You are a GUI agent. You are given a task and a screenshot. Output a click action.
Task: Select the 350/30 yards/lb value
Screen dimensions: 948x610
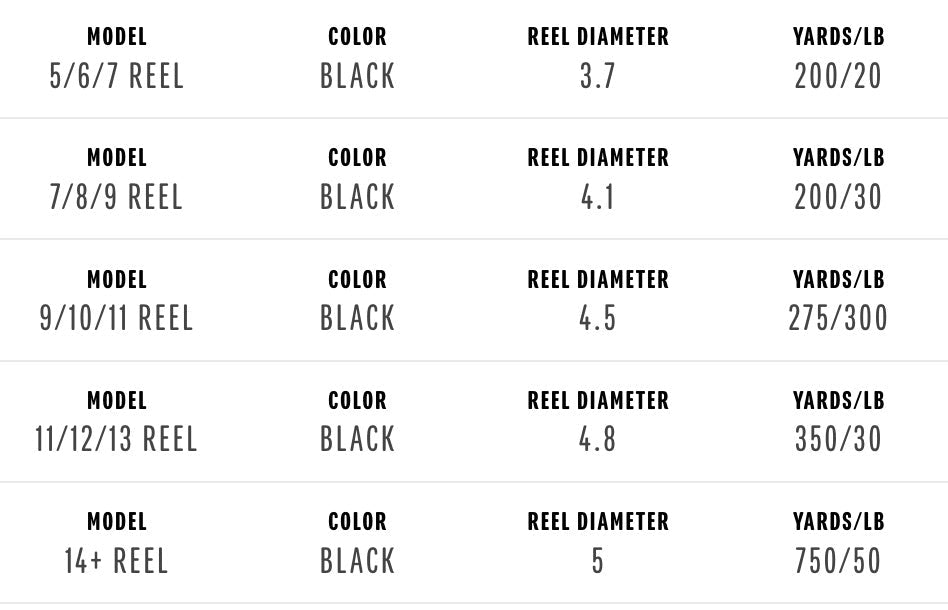pyautogui.click(x=838, y=440)
